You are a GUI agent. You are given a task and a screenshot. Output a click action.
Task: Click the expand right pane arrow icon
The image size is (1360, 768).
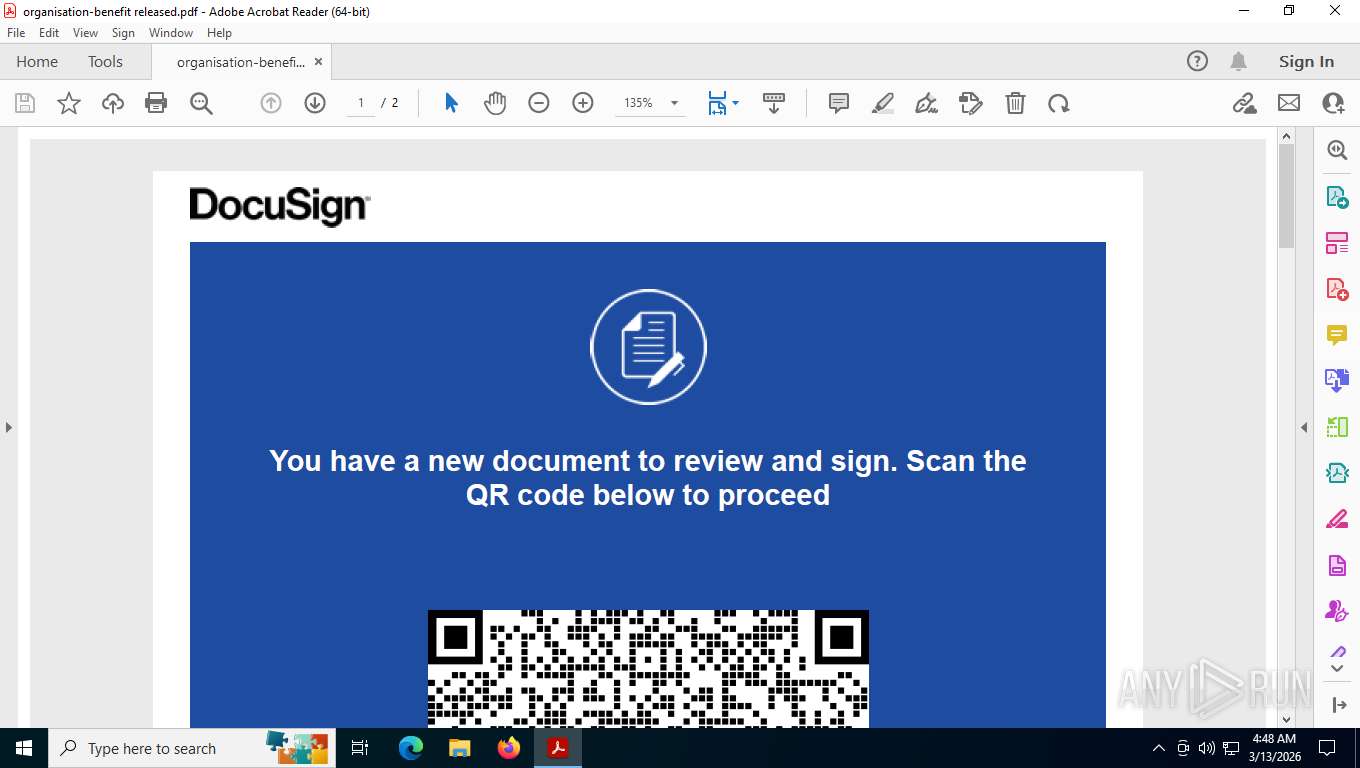coord(1340,705)
